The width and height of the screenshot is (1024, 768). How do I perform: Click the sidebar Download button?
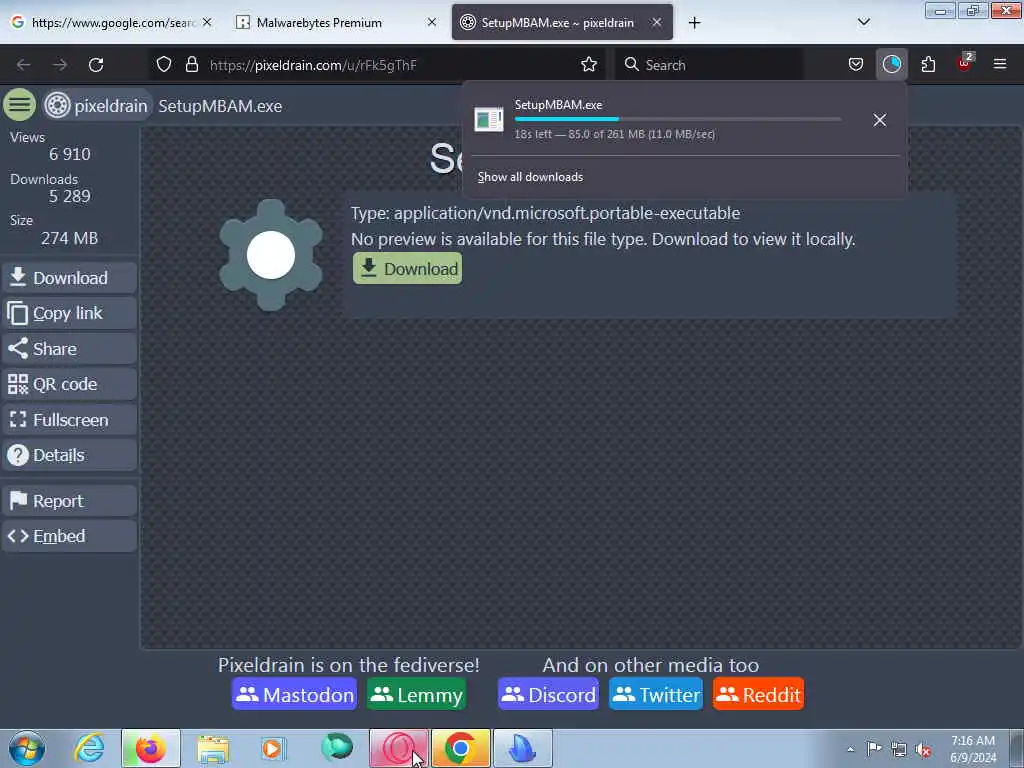pos(69,278)
